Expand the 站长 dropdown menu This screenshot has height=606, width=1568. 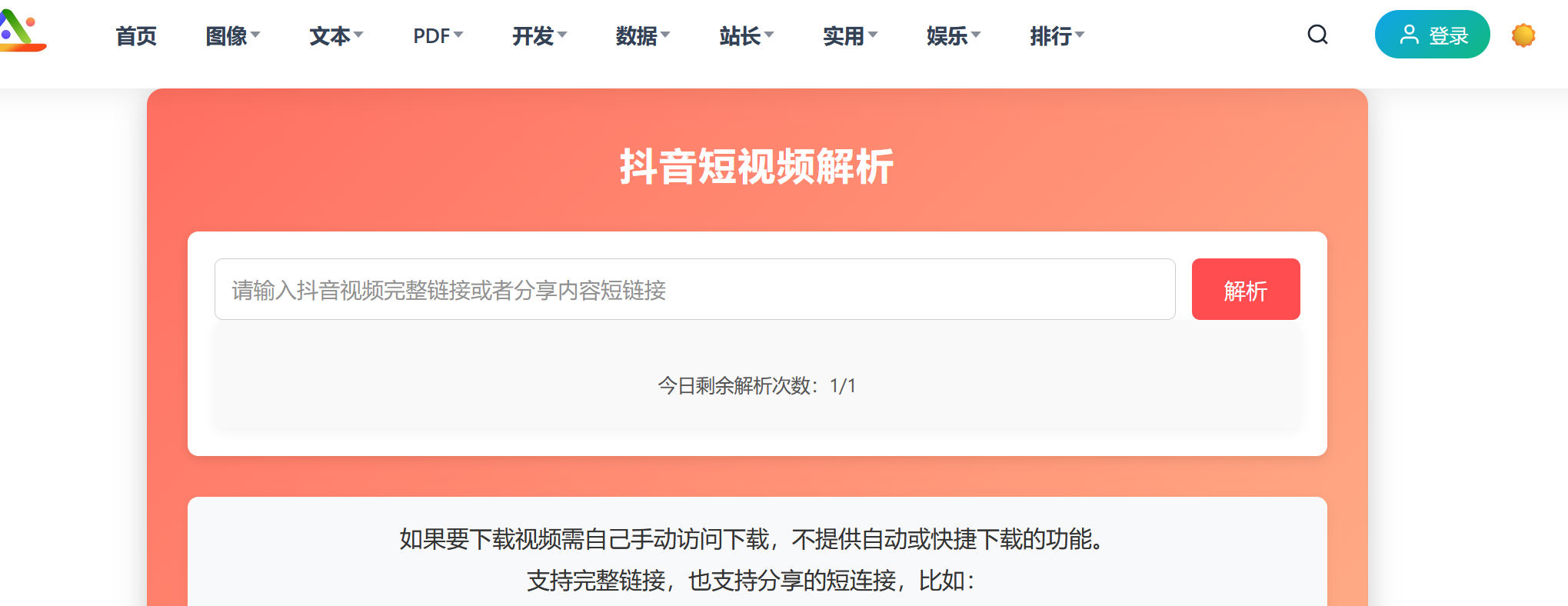[x=747, y=36]
